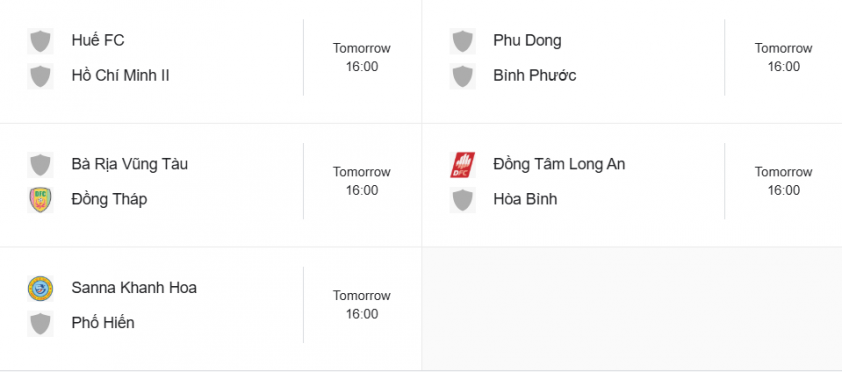Screen dimensions: 842x372
Task: Open the Phố Hiến team name
Action: point(103,323)
